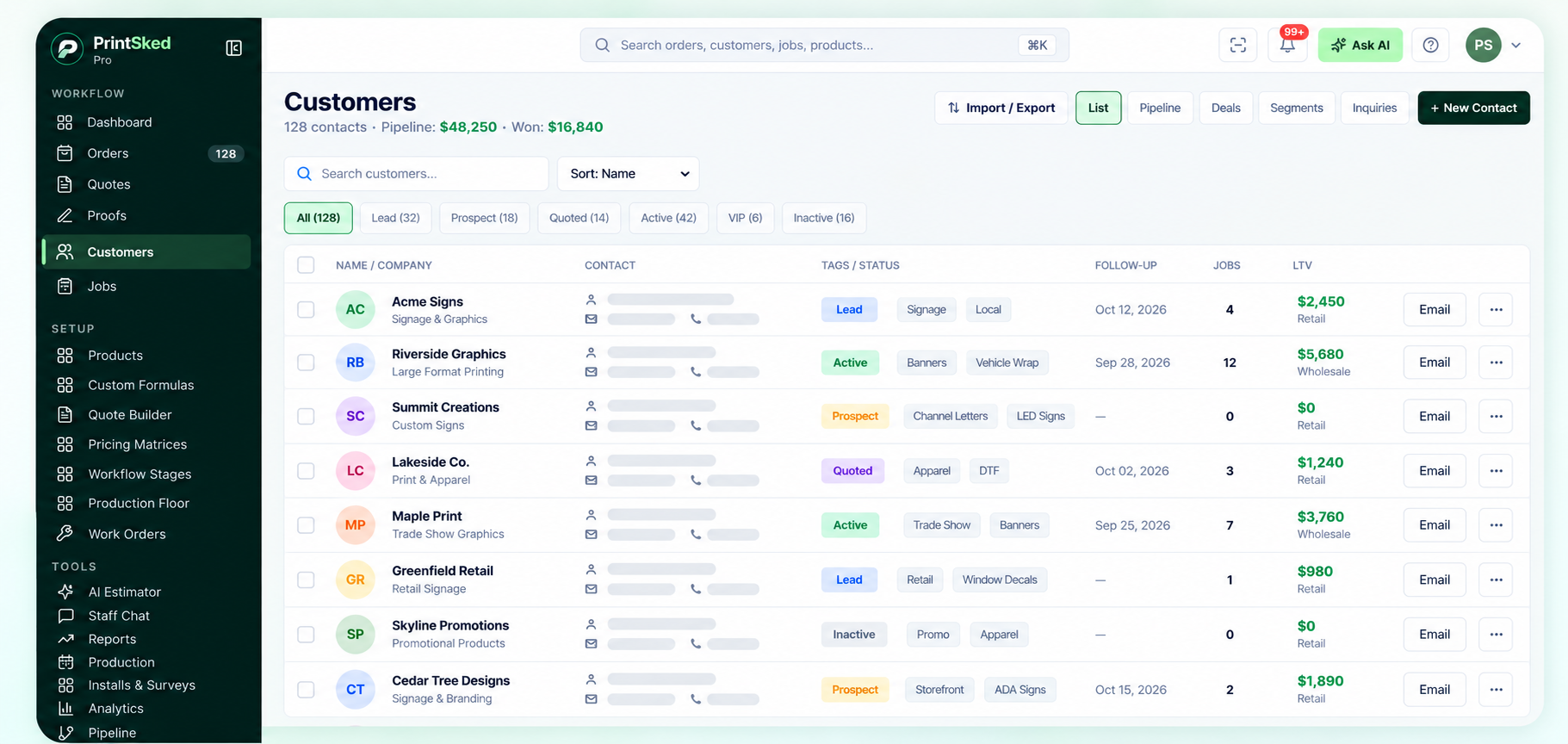Click the global search orders field
Screen dimensions: 1568x744
[825, 45]
